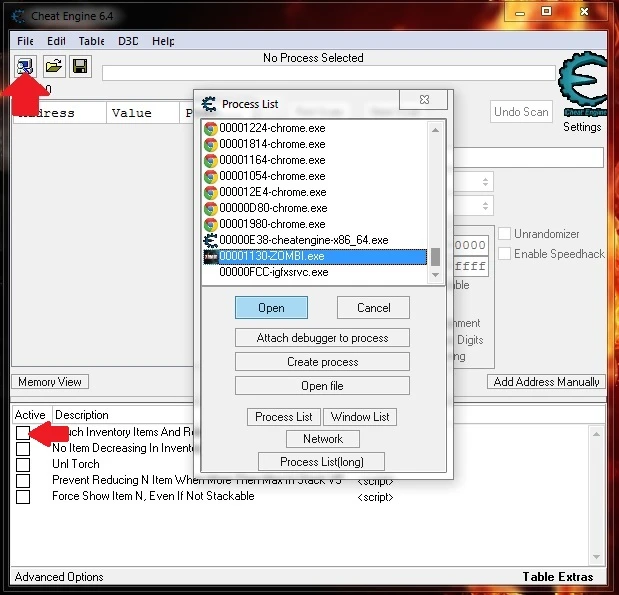
Task: Click Advanced Options in the status bar
Action: (59, 577)
